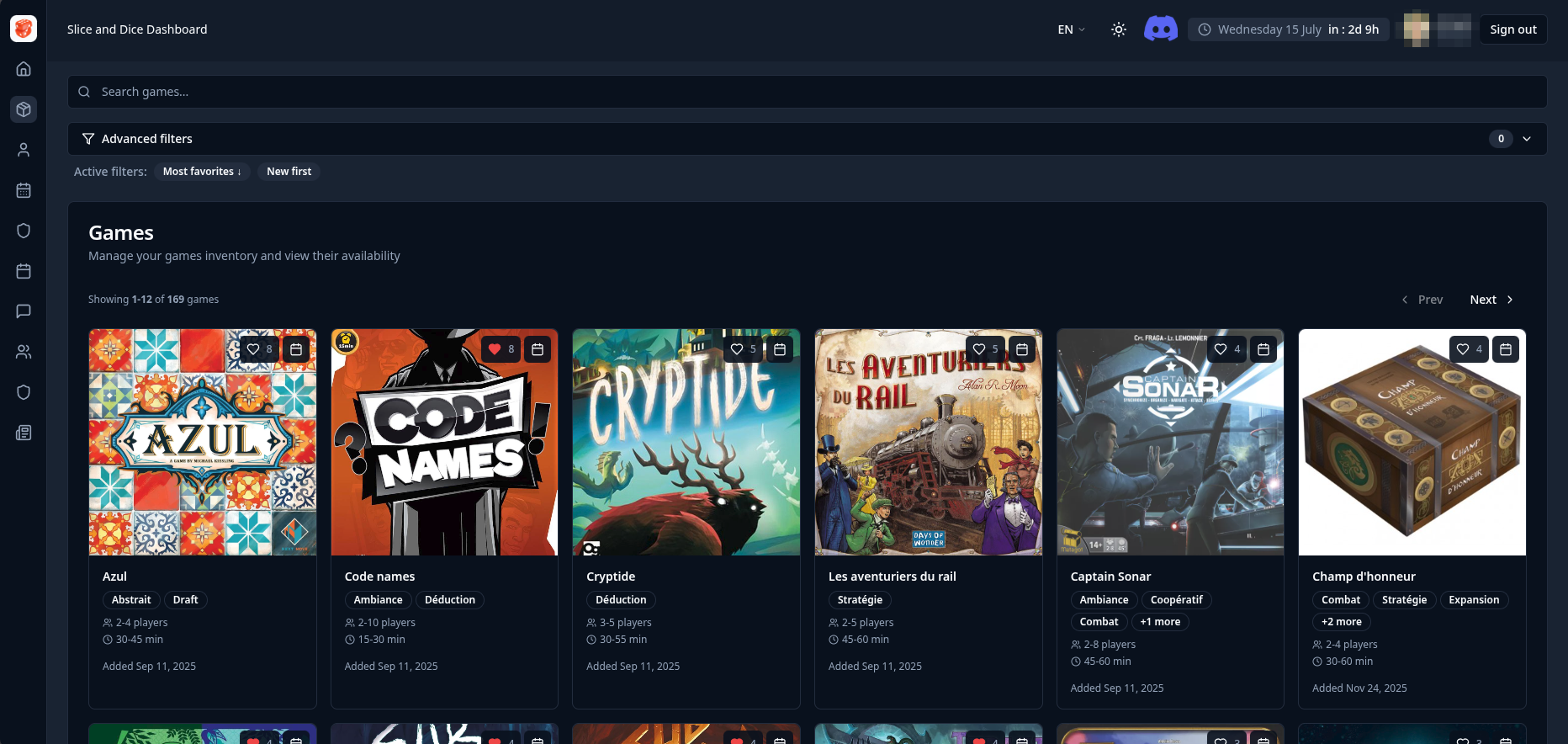Screen dimensions: 1568x744
Task: Favorite Les aventuriers du rail heart button
Action: click(985, 349)
